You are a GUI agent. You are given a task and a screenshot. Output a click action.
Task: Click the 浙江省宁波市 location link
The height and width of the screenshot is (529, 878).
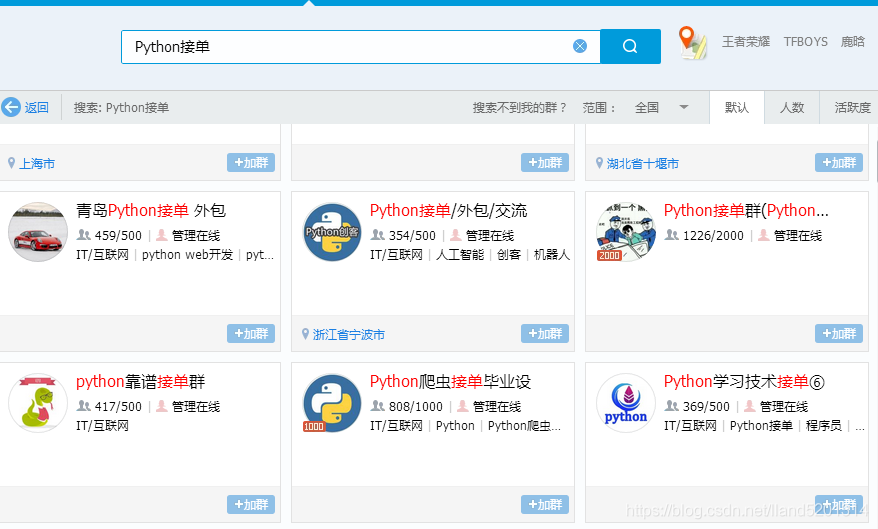click(x=348, y=335)
